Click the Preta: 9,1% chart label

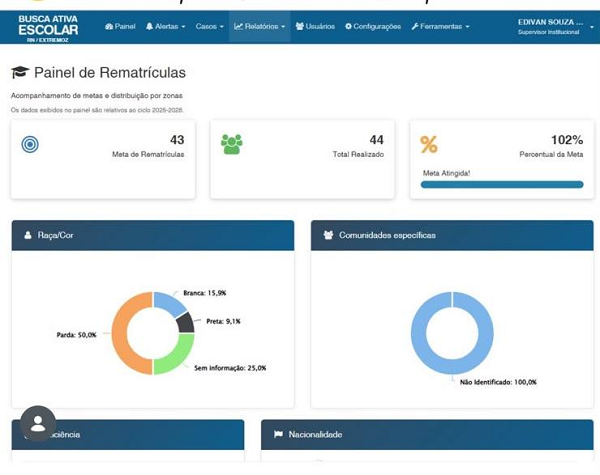[223, 321]
